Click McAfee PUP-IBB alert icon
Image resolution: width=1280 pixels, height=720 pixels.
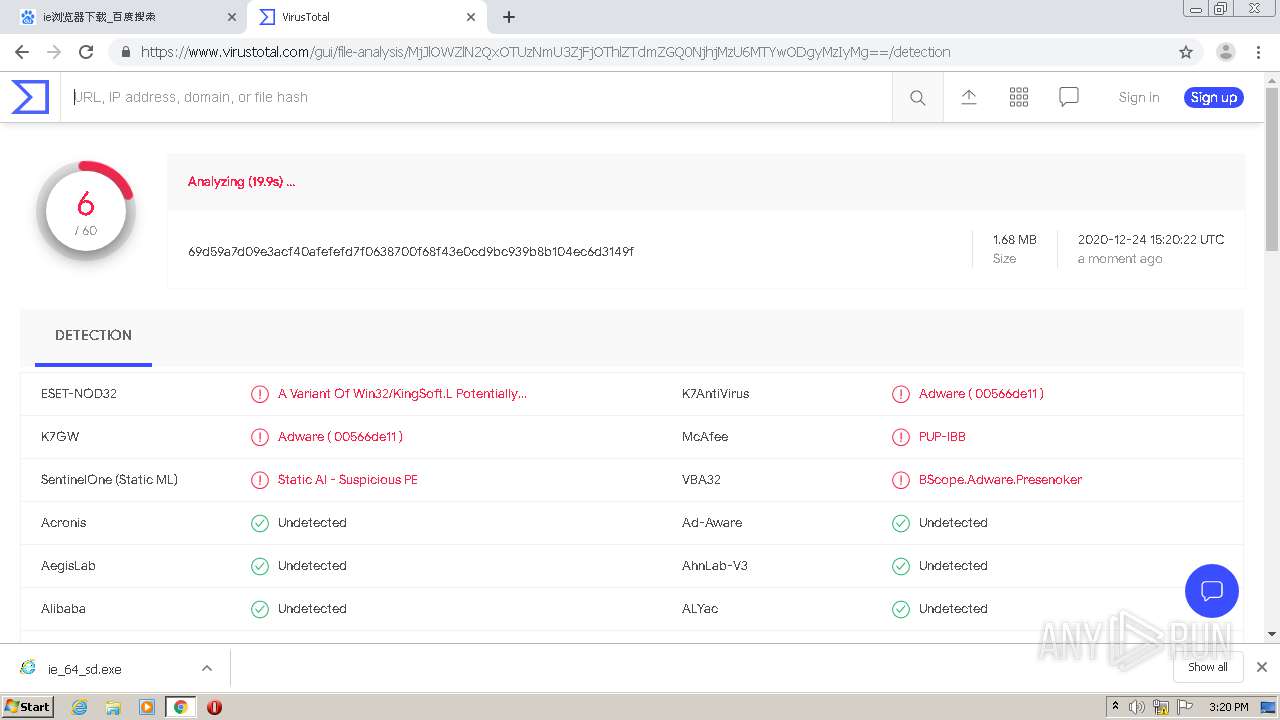(901, 437)
